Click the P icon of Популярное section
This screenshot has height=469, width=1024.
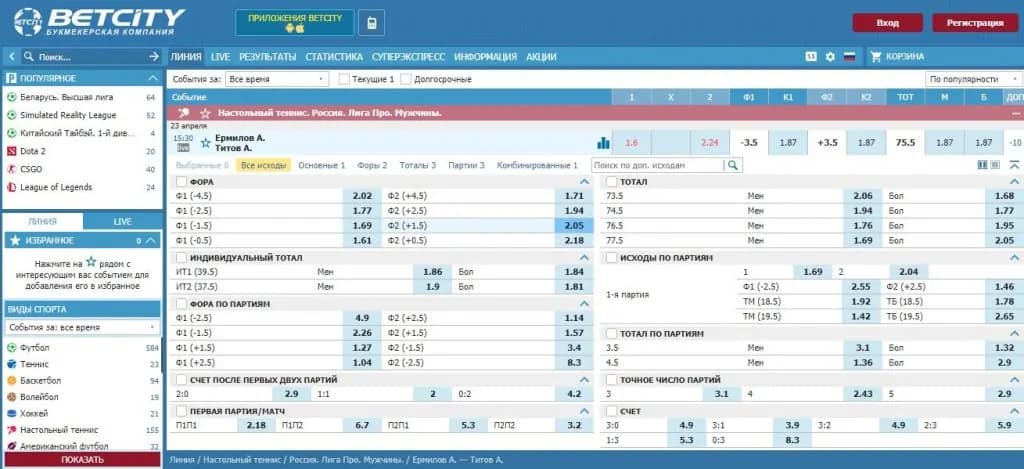11,78
